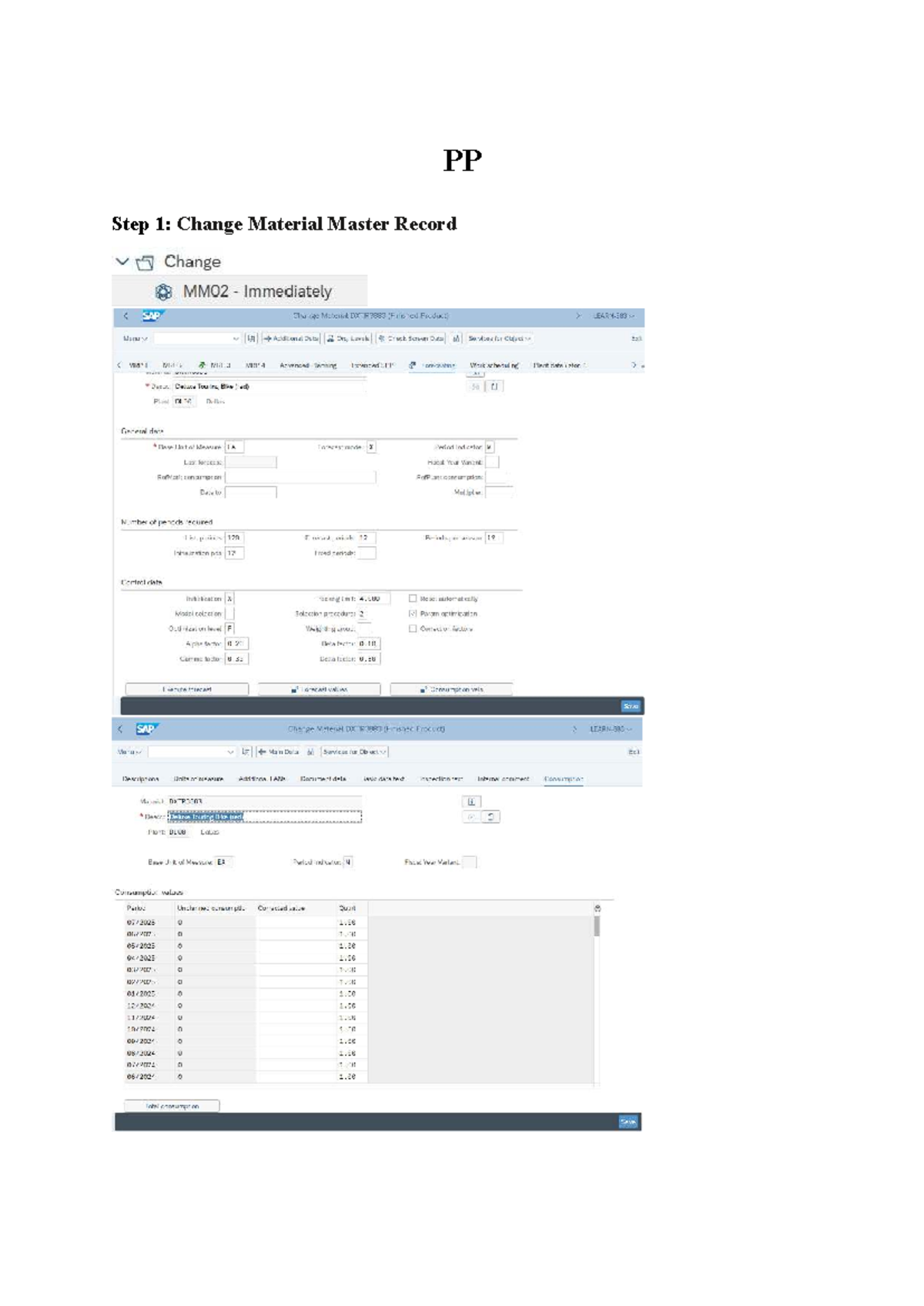The image size is (924, 1306).
Task: Toggle Param. optimization checkbox
Action: click(413, 614)
